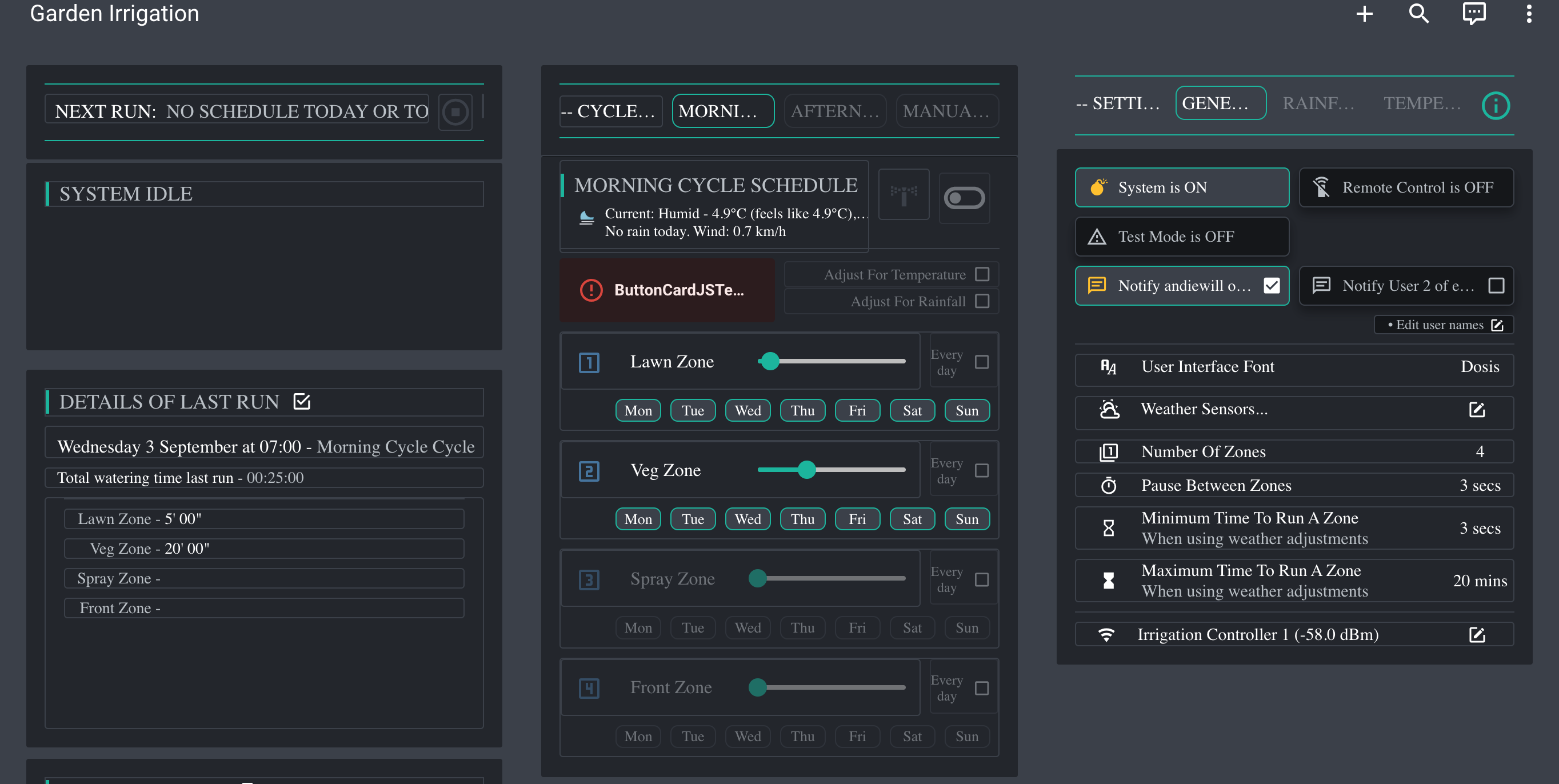Switch to the Afternoon cycle tab

pyautogui.click(x=834, y=111)
